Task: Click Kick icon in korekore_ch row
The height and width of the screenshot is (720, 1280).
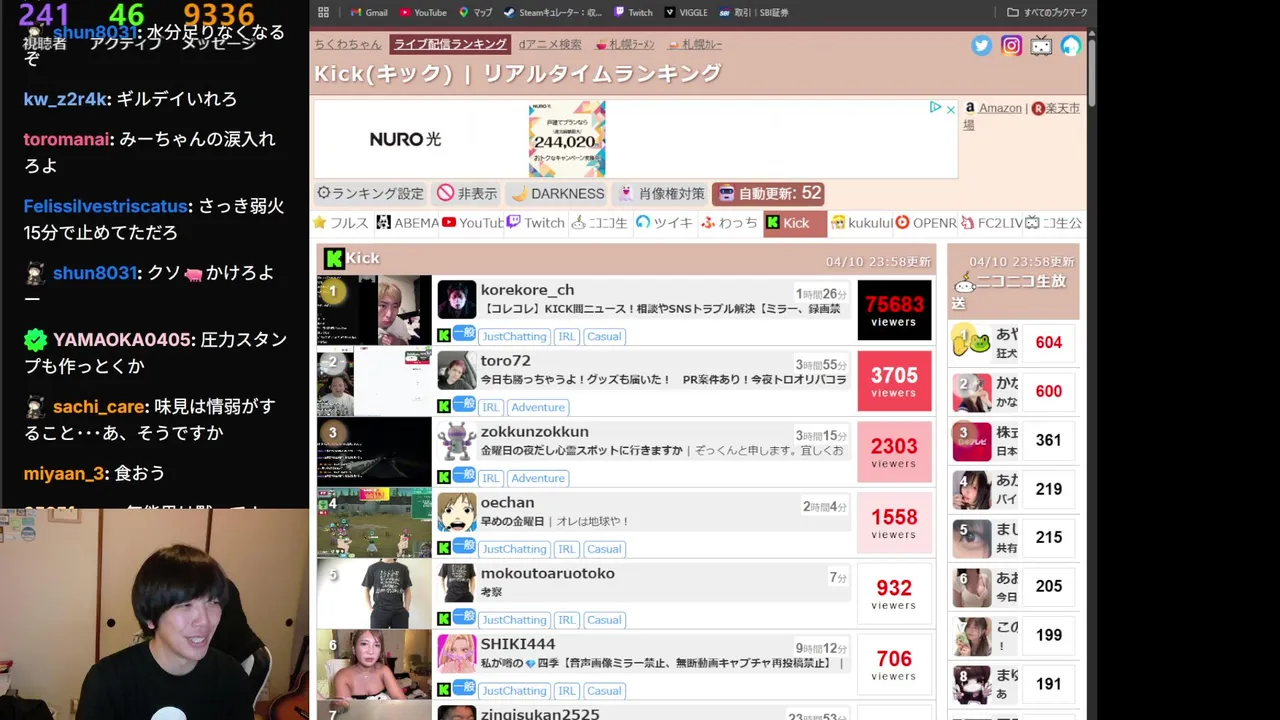Action: [444, 336]
